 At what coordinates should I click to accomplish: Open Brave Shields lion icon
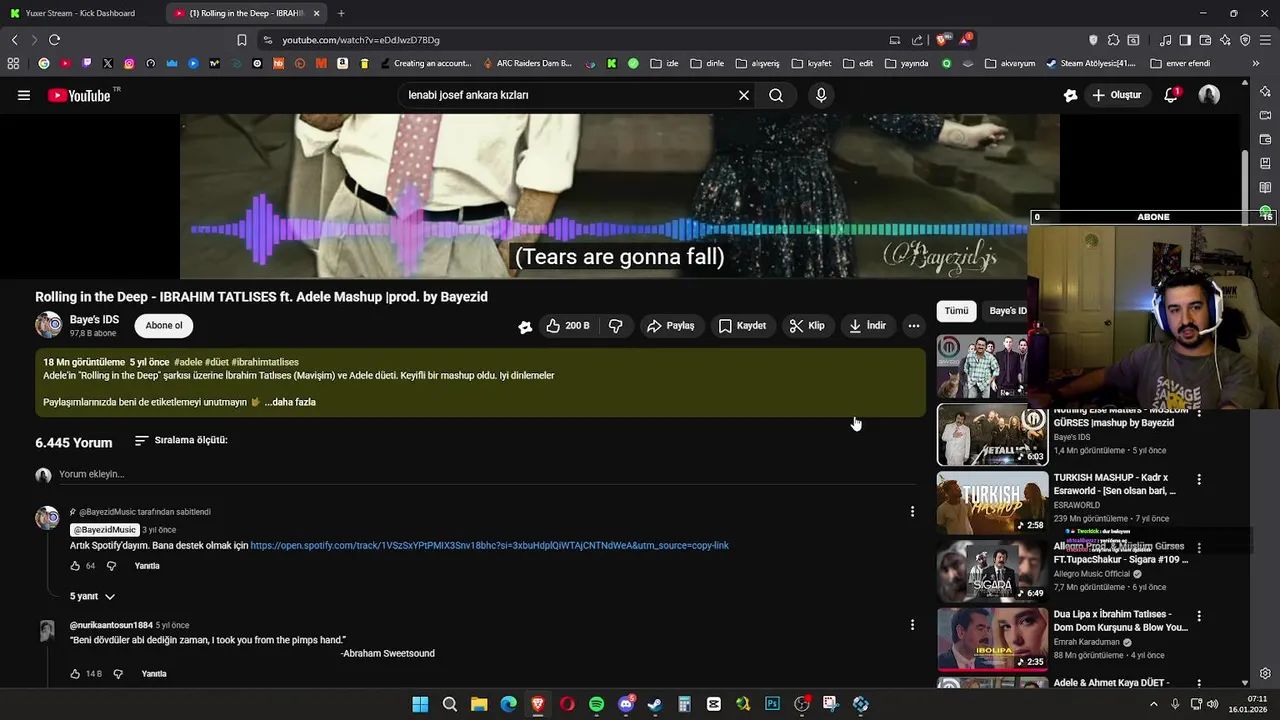[944, 40]
